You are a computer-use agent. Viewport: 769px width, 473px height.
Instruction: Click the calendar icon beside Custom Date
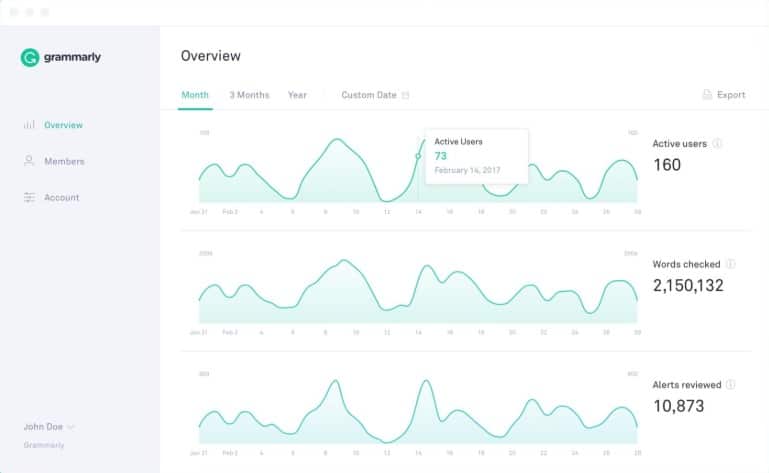tap(406, 95)
